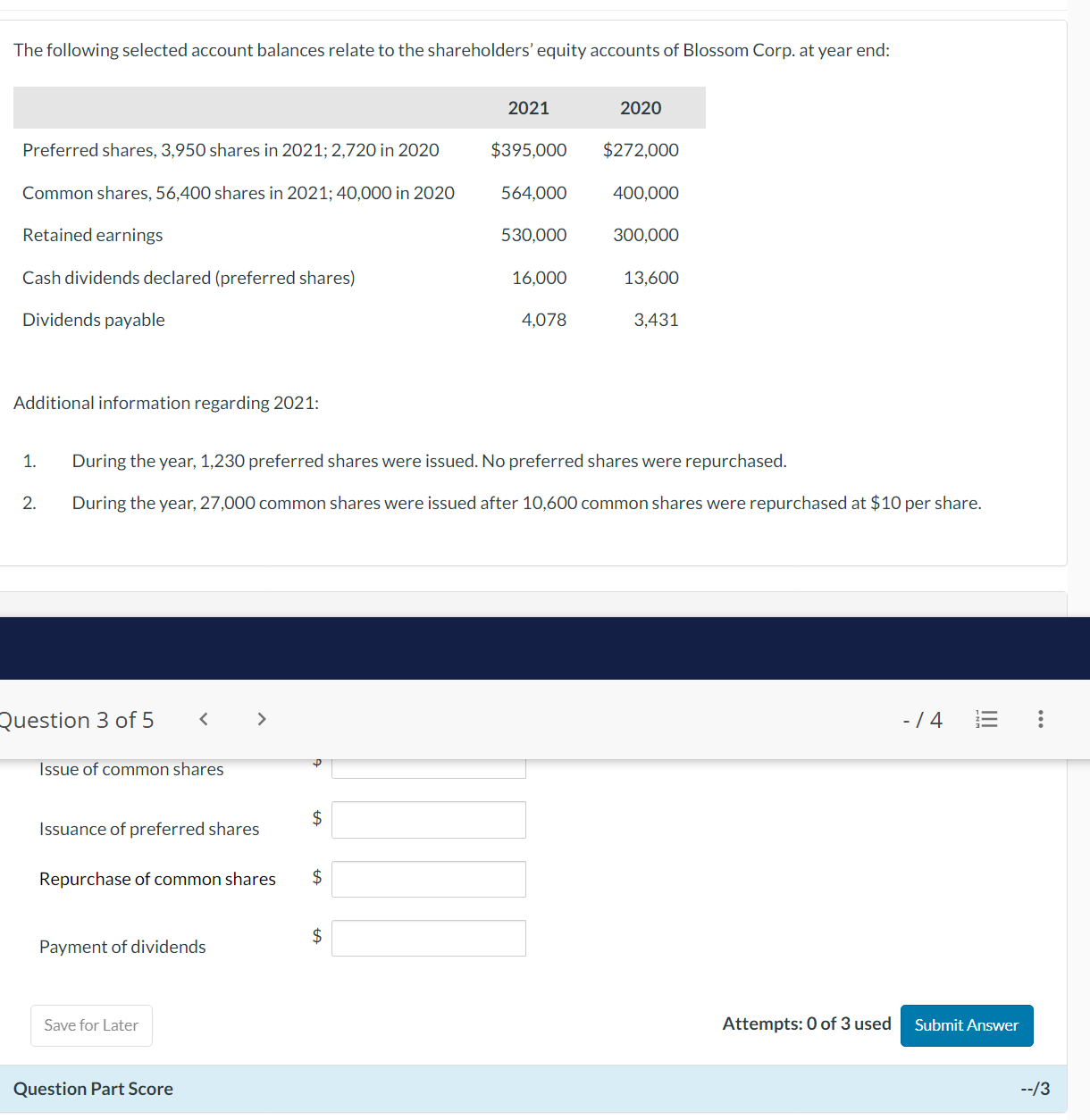Click the Submit Answer button
1090x1120 pixels.
[x=967, y=1025]
